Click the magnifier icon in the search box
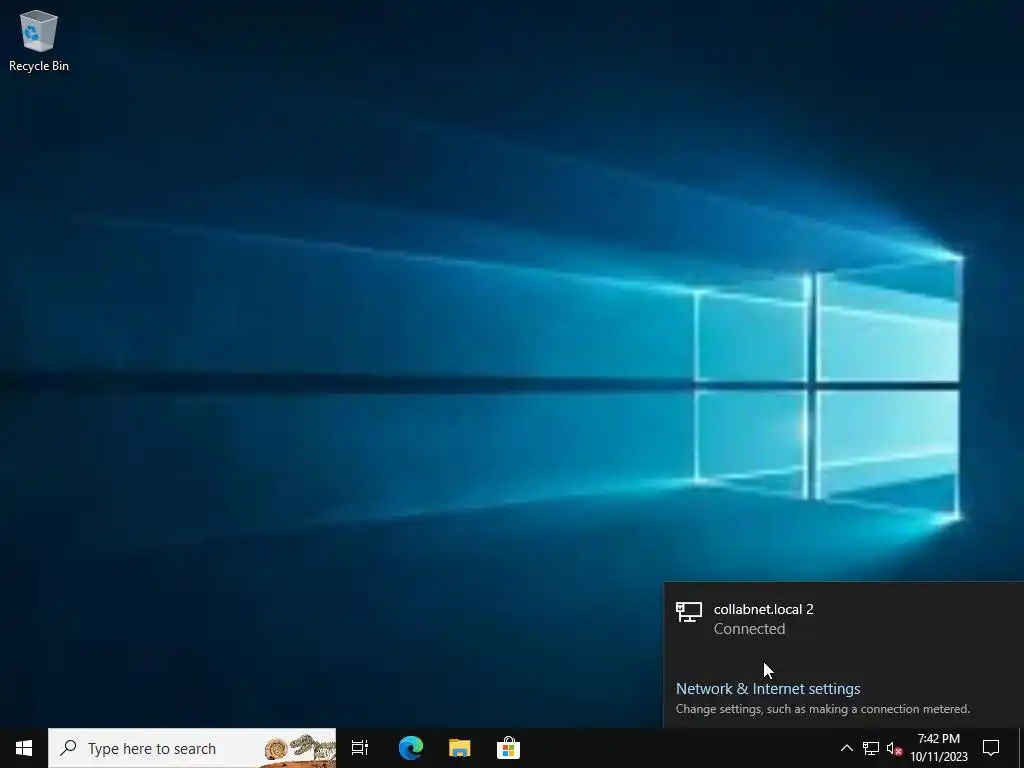The width and height of the screenshot is (1024, 768). (x=68, y=748)
